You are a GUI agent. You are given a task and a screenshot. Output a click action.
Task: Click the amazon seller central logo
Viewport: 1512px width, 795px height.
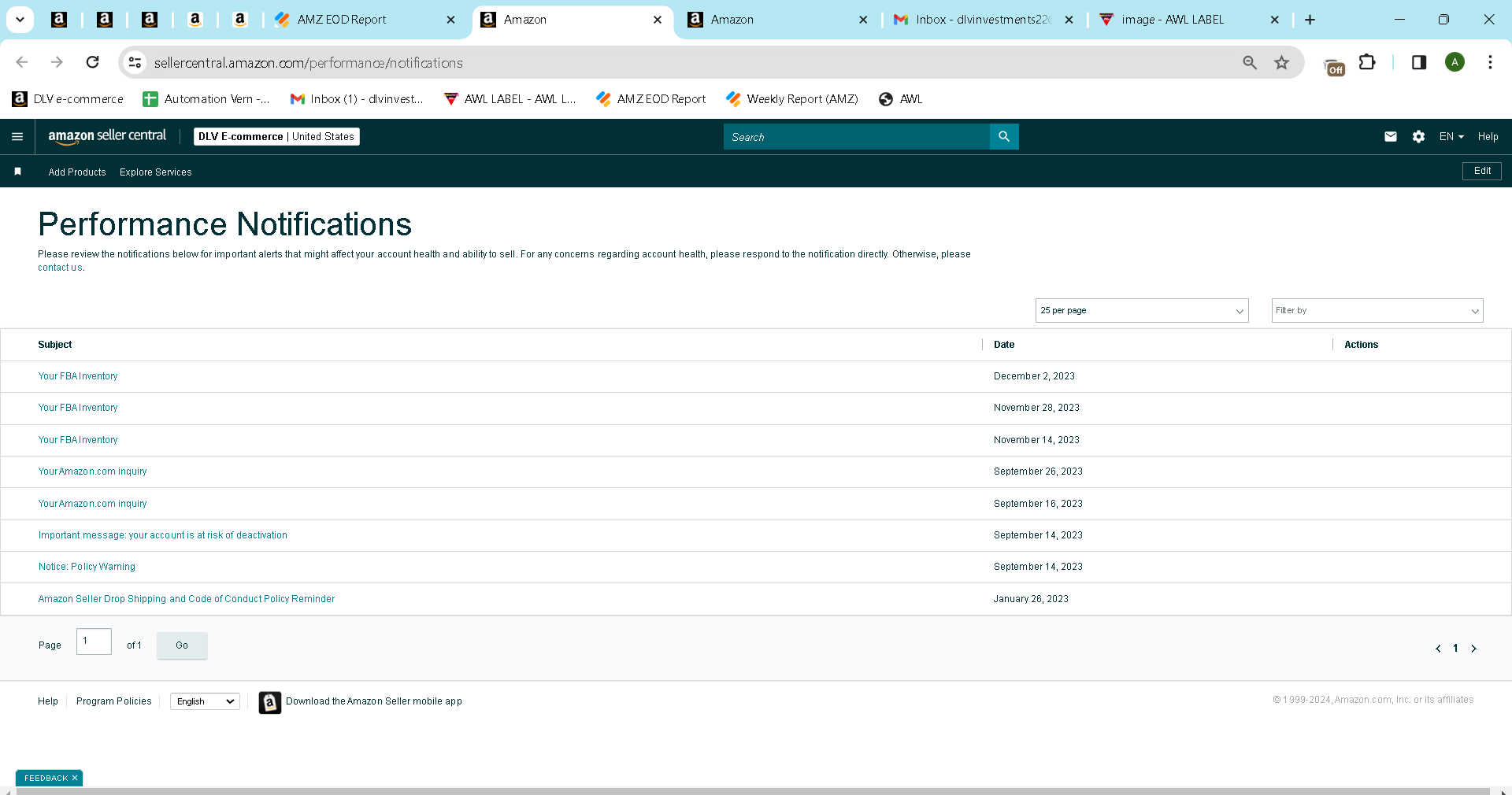(107, 136)
